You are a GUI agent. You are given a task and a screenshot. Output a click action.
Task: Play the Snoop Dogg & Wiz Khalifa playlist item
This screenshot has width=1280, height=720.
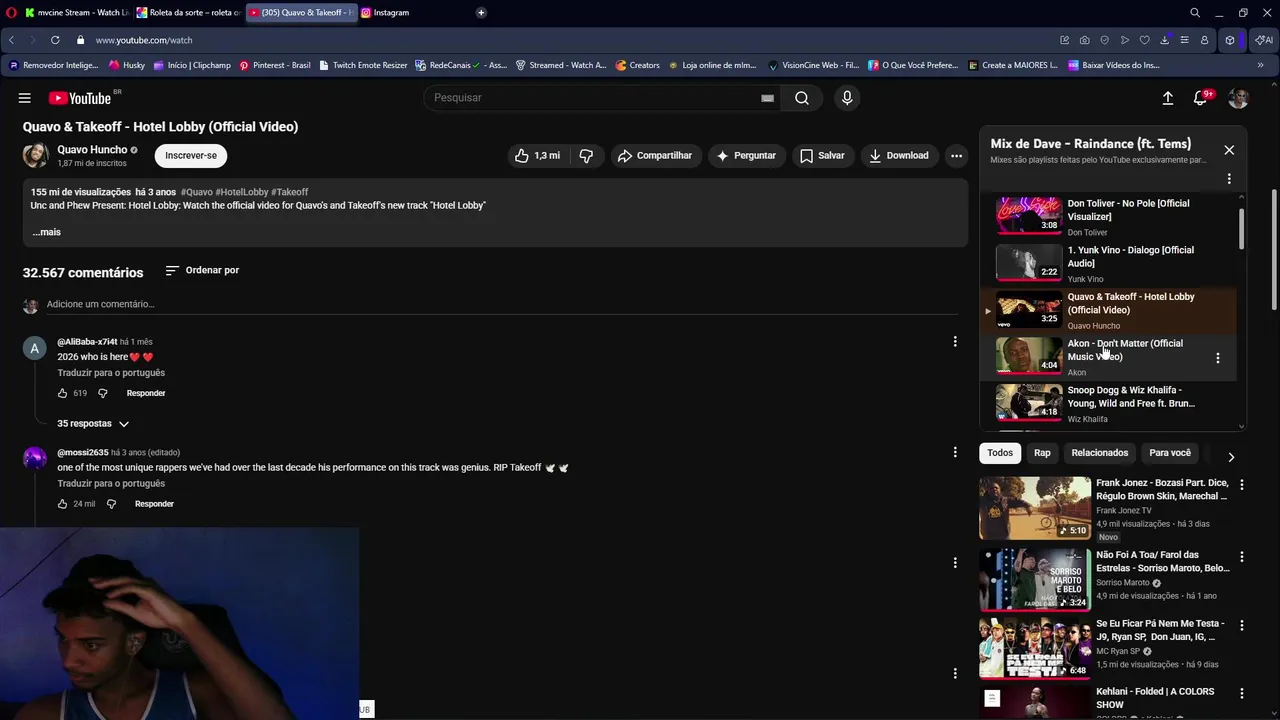point(1108,403)
